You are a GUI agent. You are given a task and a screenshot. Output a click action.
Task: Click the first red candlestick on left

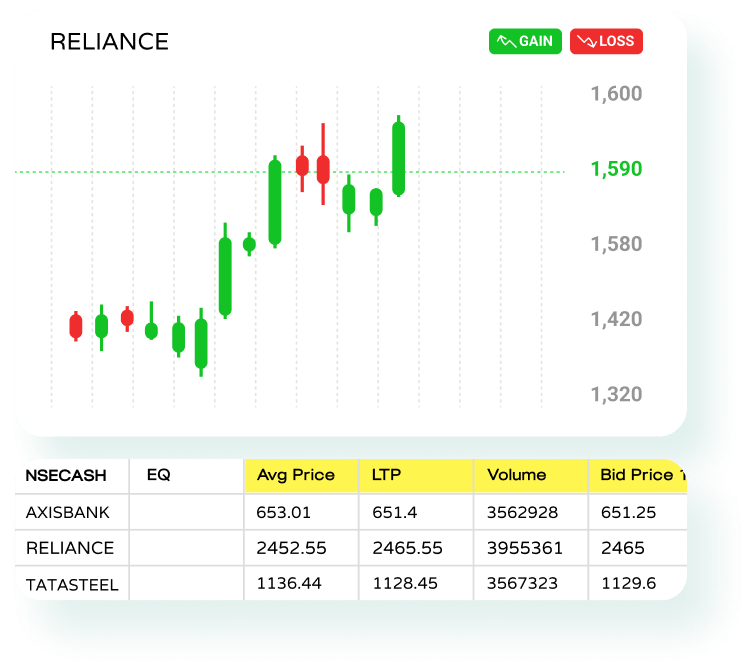tap(75, 326)
